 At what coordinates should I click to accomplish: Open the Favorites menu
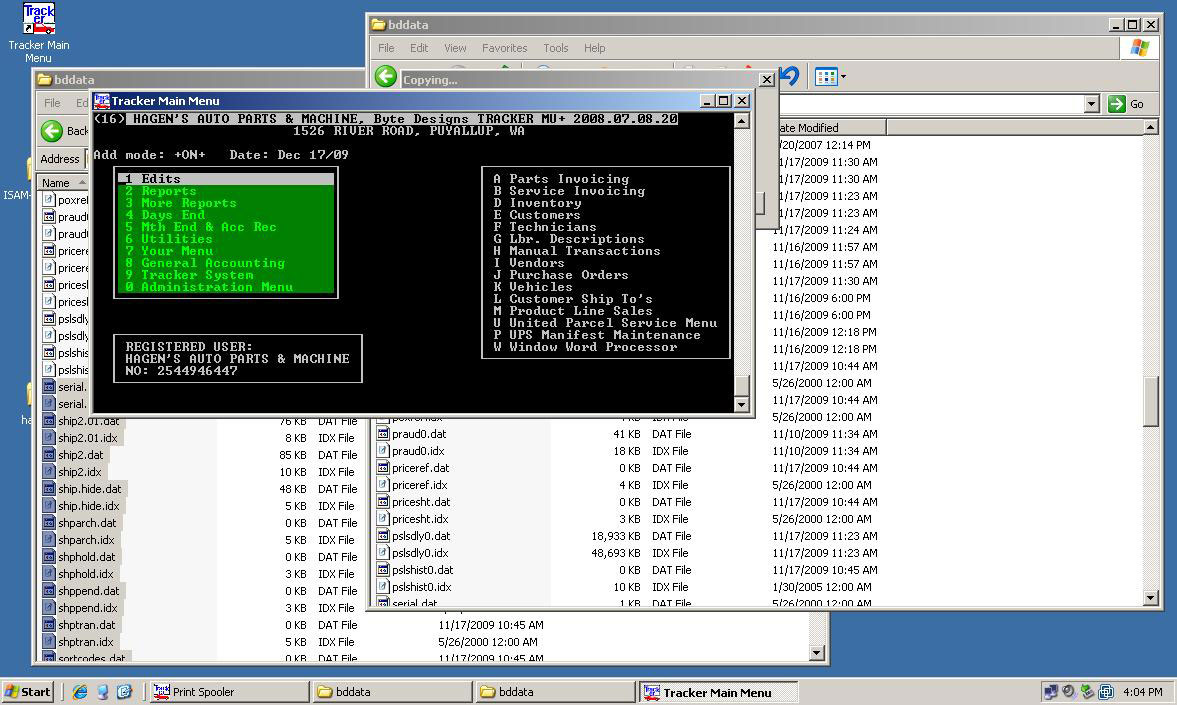click(504, 48)
